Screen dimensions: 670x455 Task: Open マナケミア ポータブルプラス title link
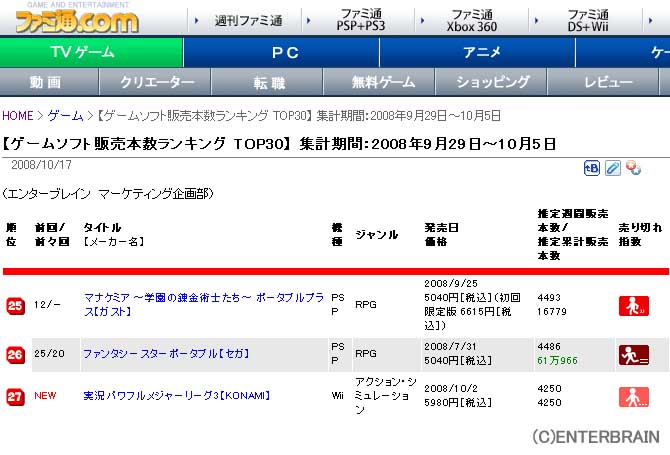203,305
